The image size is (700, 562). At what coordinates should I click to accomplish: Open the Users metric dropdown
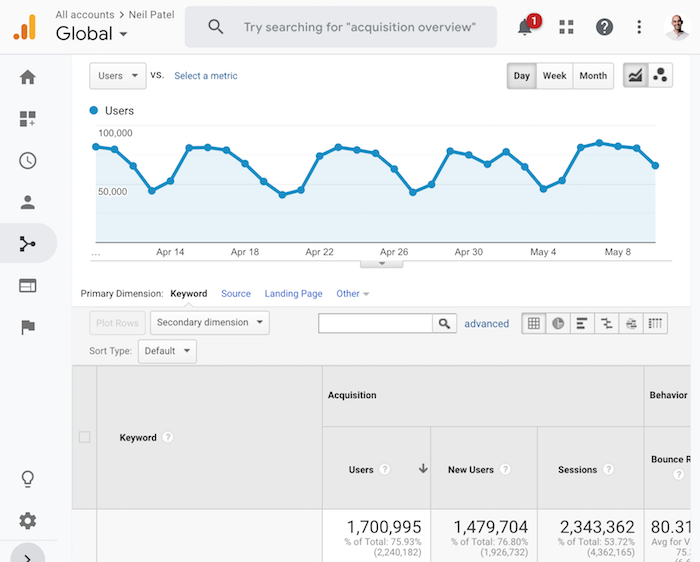pos(118,76)
